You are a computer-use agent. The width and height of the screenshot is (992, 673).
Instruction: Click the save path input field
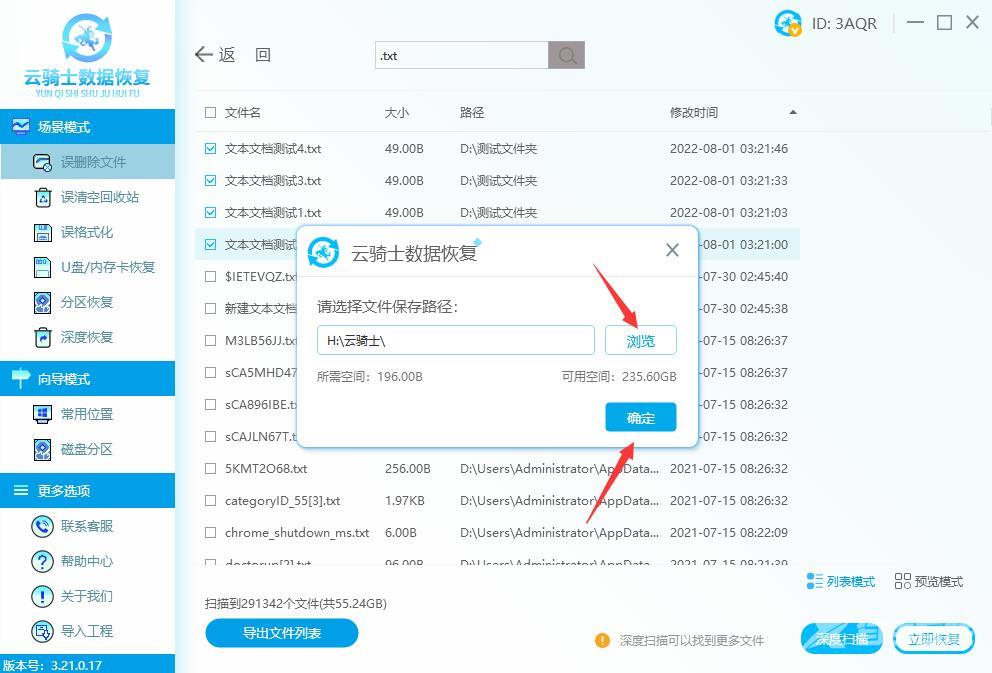pyautogui.click(x=456, y=340)
